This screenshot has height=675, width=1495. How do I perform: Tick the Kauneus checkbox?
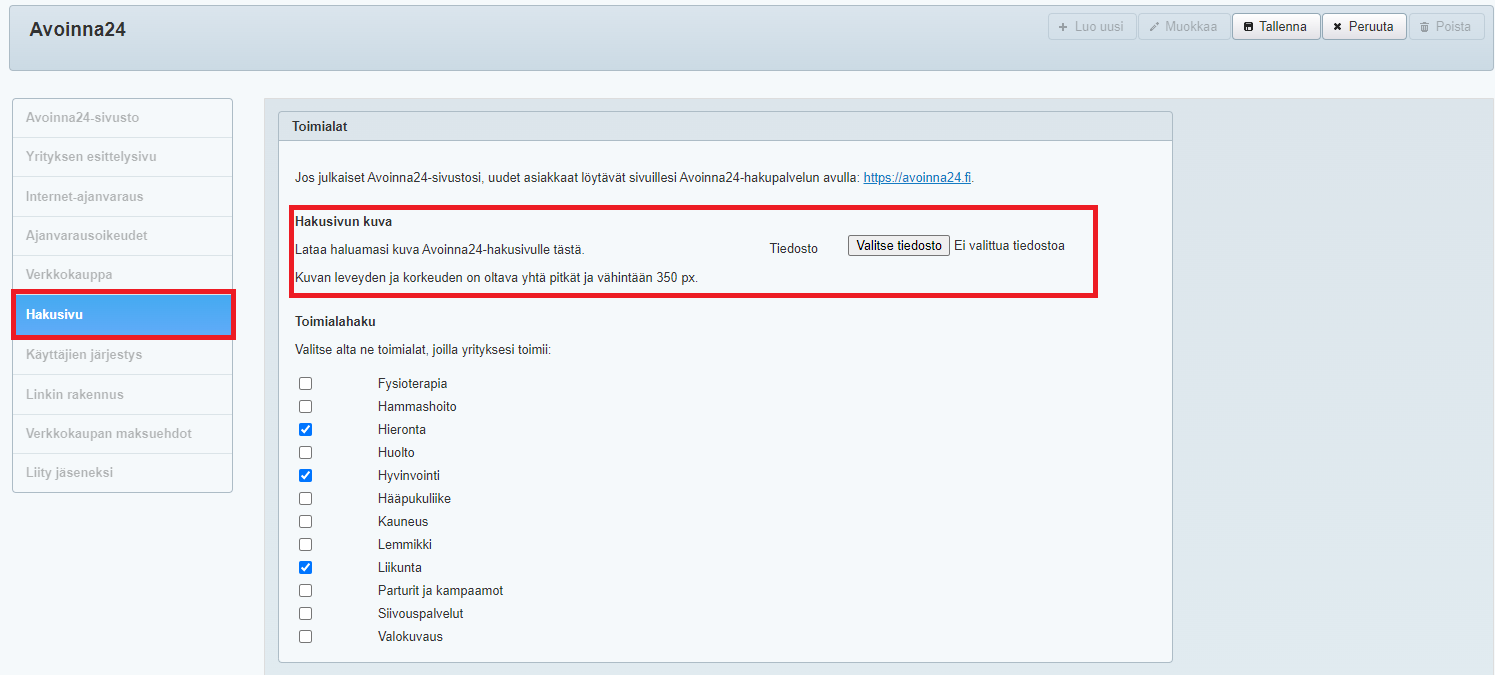coord(306,522)
